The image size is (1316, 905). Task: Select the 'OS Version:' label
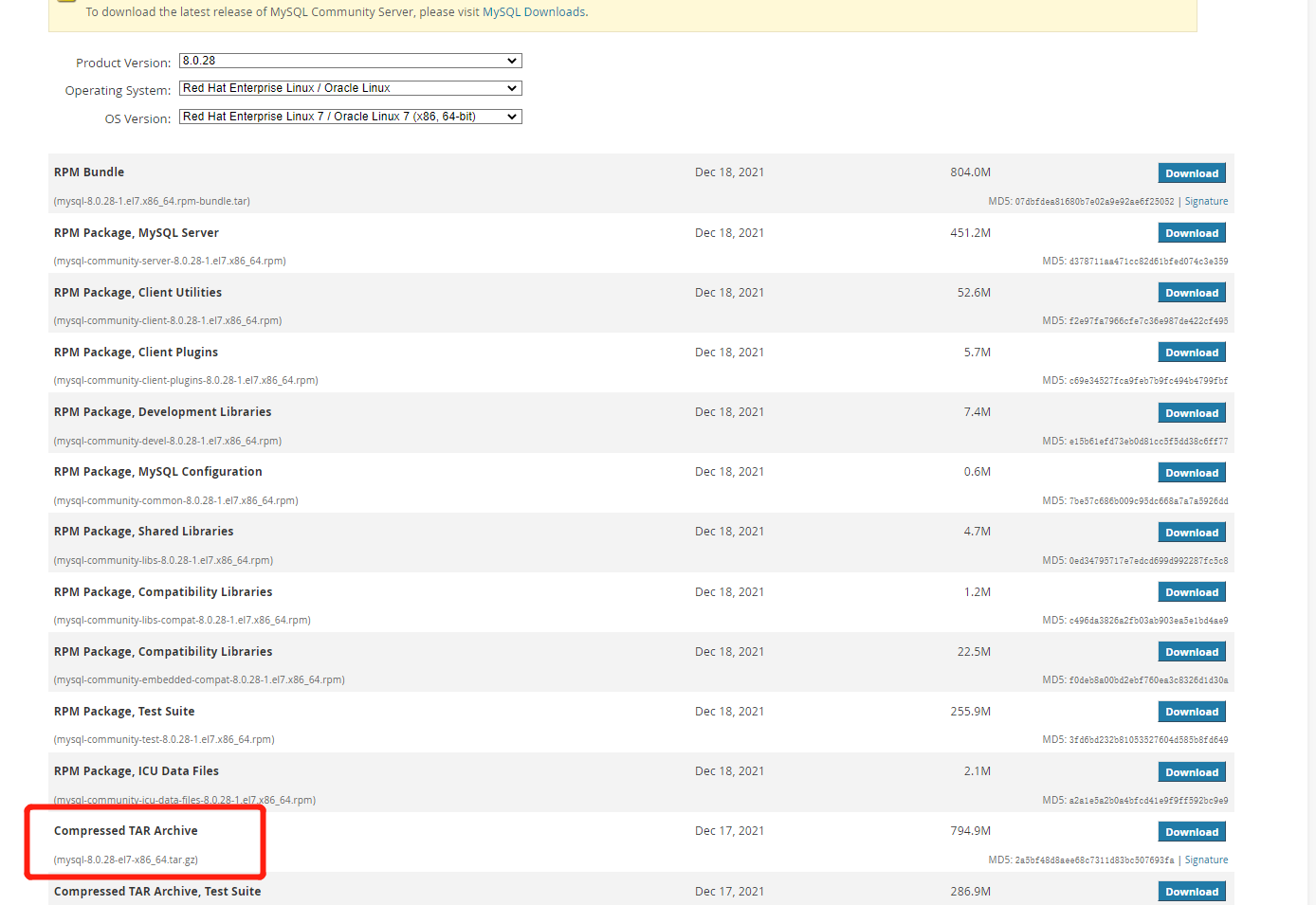tap(137, 119)
